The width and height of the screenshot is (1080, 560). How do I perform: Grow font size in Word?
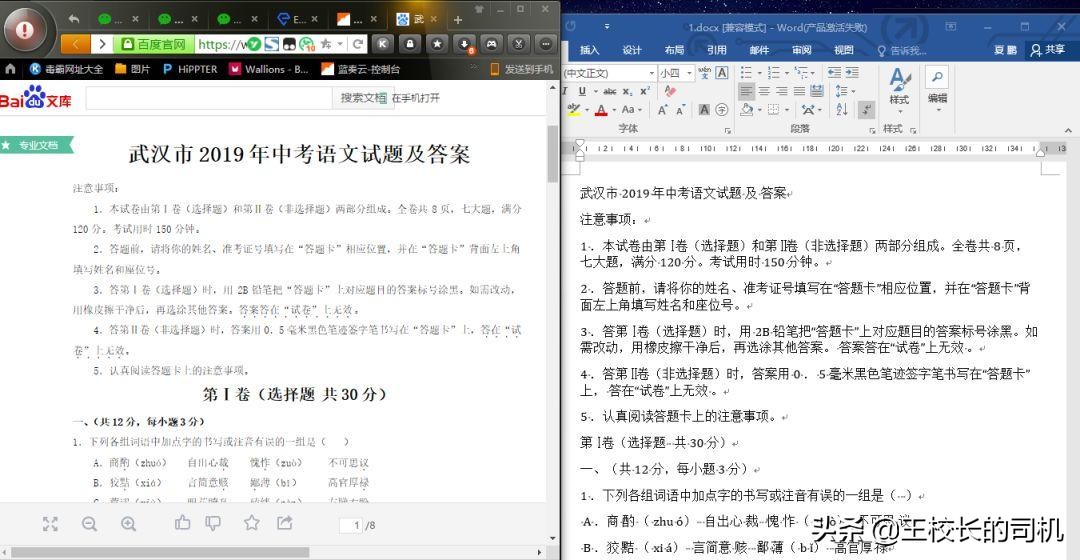point(662,110)
